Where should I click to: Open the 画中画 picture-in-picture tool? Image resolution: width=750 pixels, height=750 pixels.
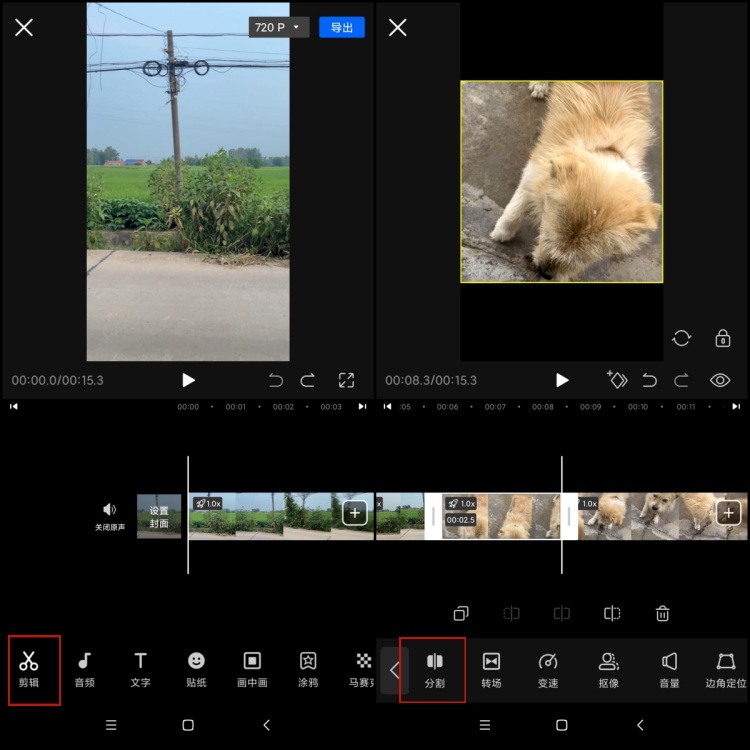(252, 669)
